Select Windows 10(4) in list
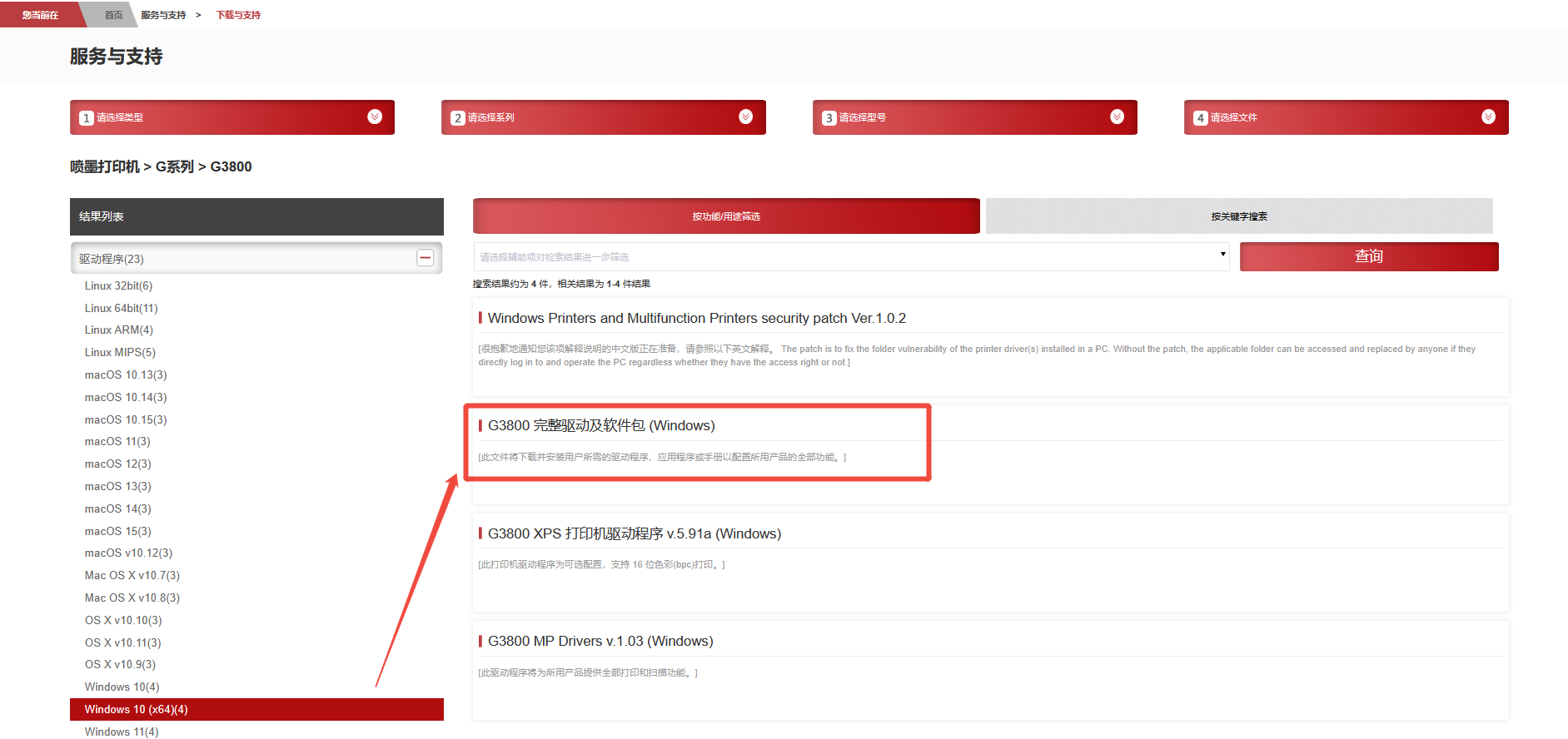The width and height of the screenshot is (1568, 739). point(122,687)
